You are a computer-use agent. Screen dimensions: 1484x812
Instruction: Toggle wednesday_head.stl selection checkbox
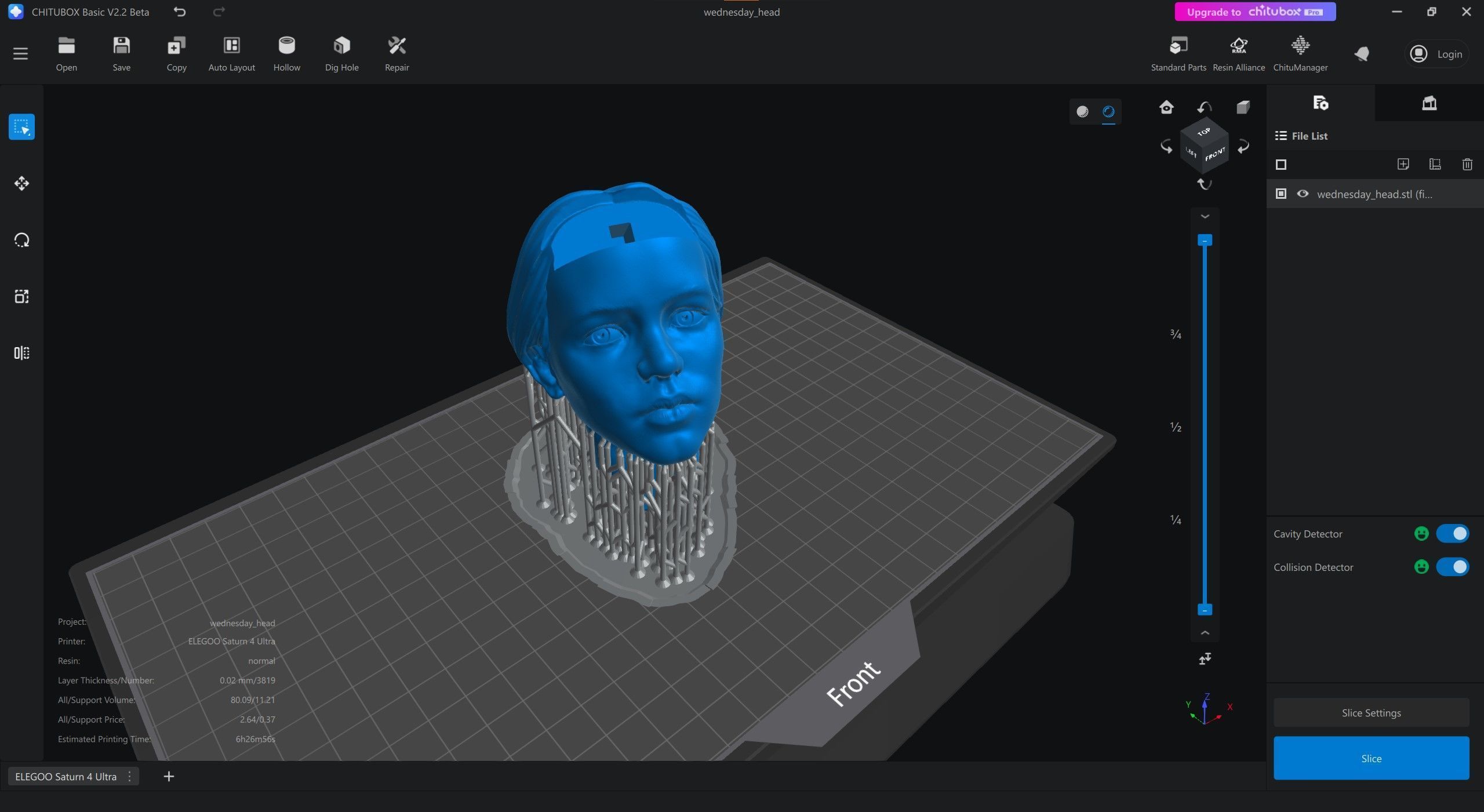1281,194
